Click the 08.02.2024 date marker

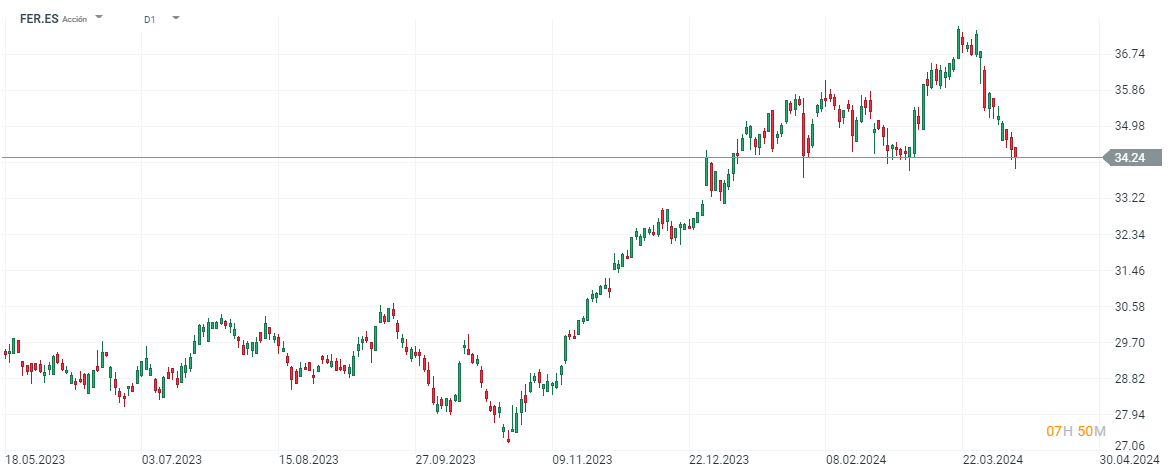(x=856, y=460)
